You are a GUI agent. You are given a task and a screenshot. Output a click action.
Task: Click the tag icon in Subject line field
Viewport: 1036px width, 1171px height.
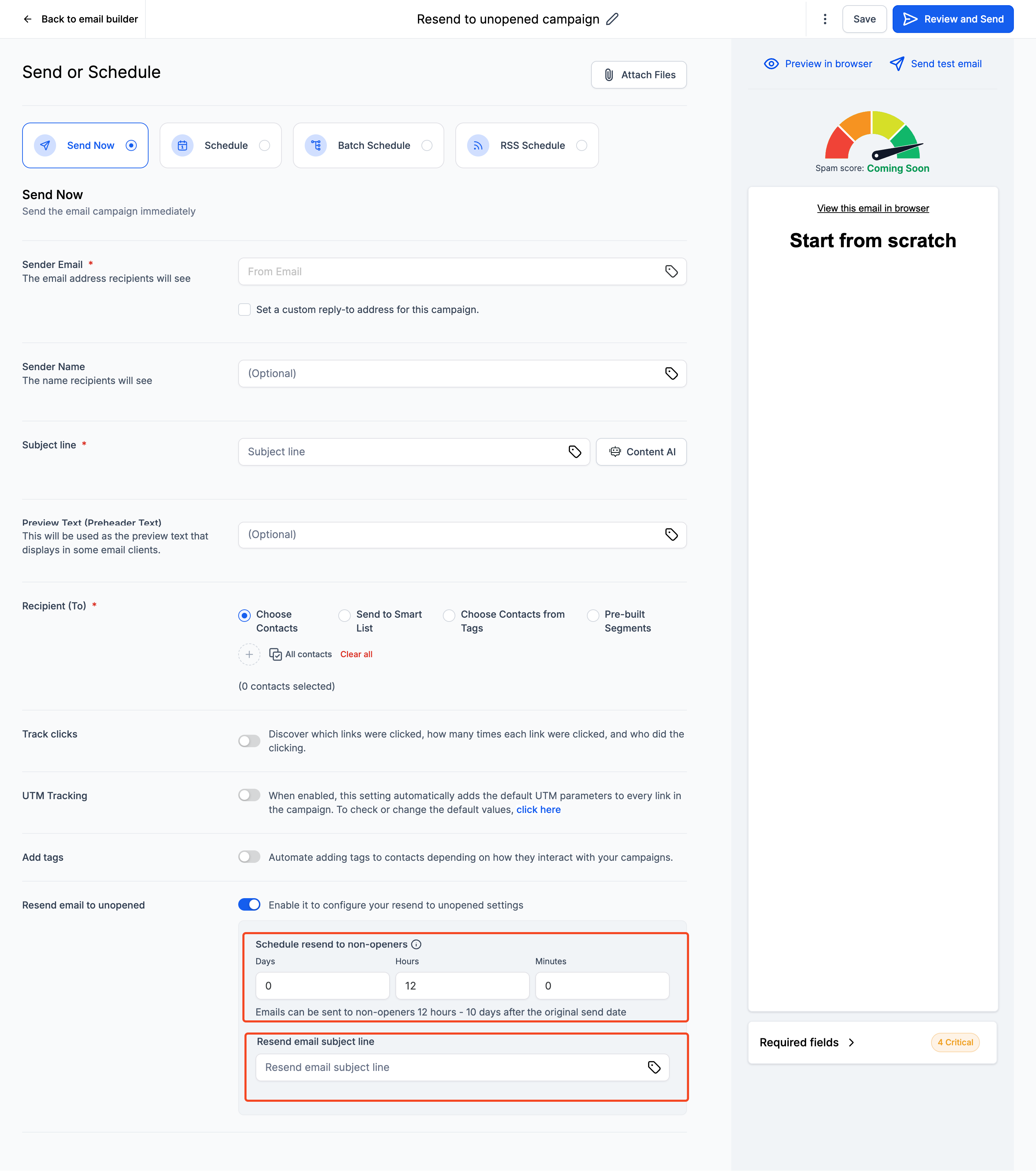coord(575,452)
